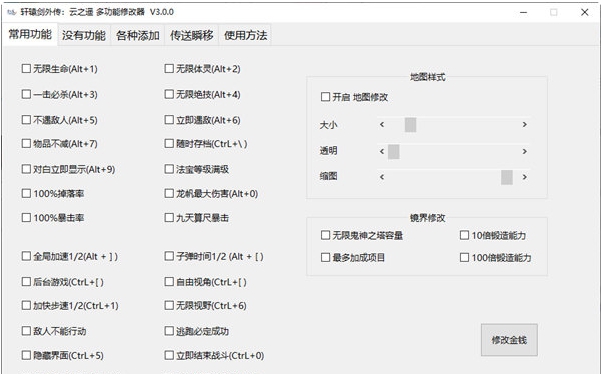
Task: Enable 自由视角 checkbox
Action: [169, 282]
